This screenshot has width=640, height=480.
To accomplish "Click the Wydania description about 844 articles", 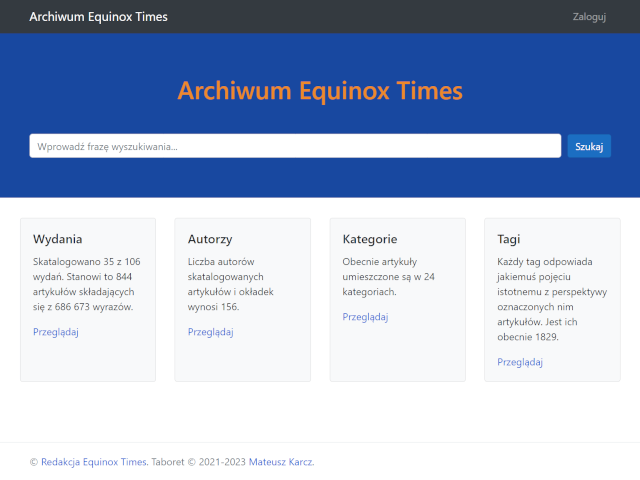I will pyautogui.click(x=87, y=284).
